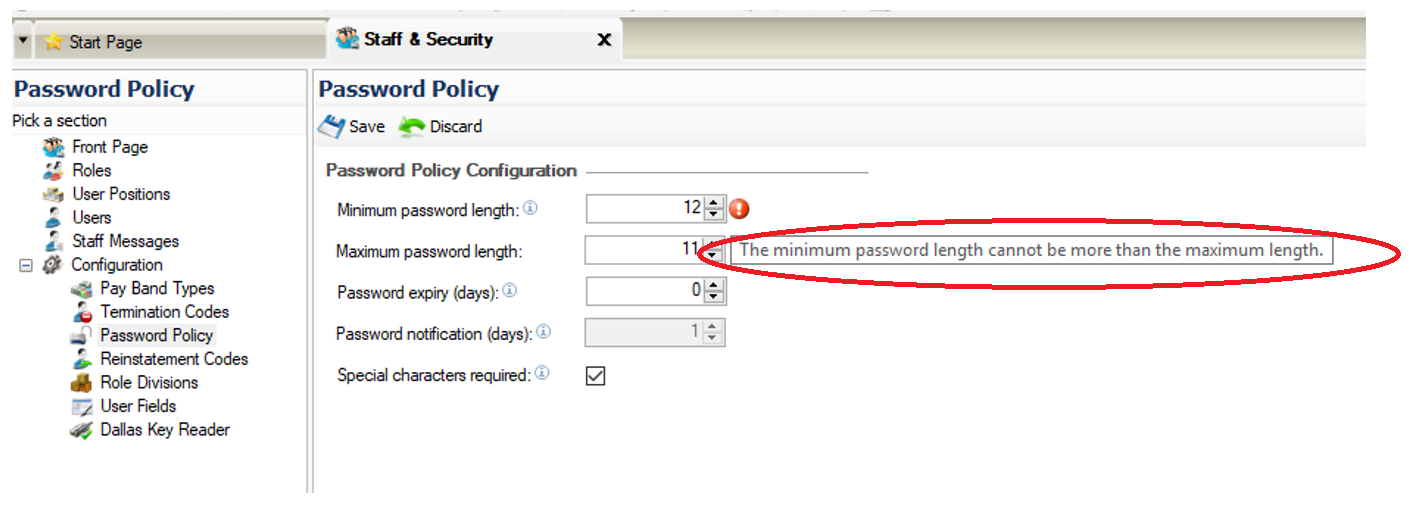This screenshot has height=506, width=1416.
Task: Close the Staff & Security tab
Action: [604, 40]
